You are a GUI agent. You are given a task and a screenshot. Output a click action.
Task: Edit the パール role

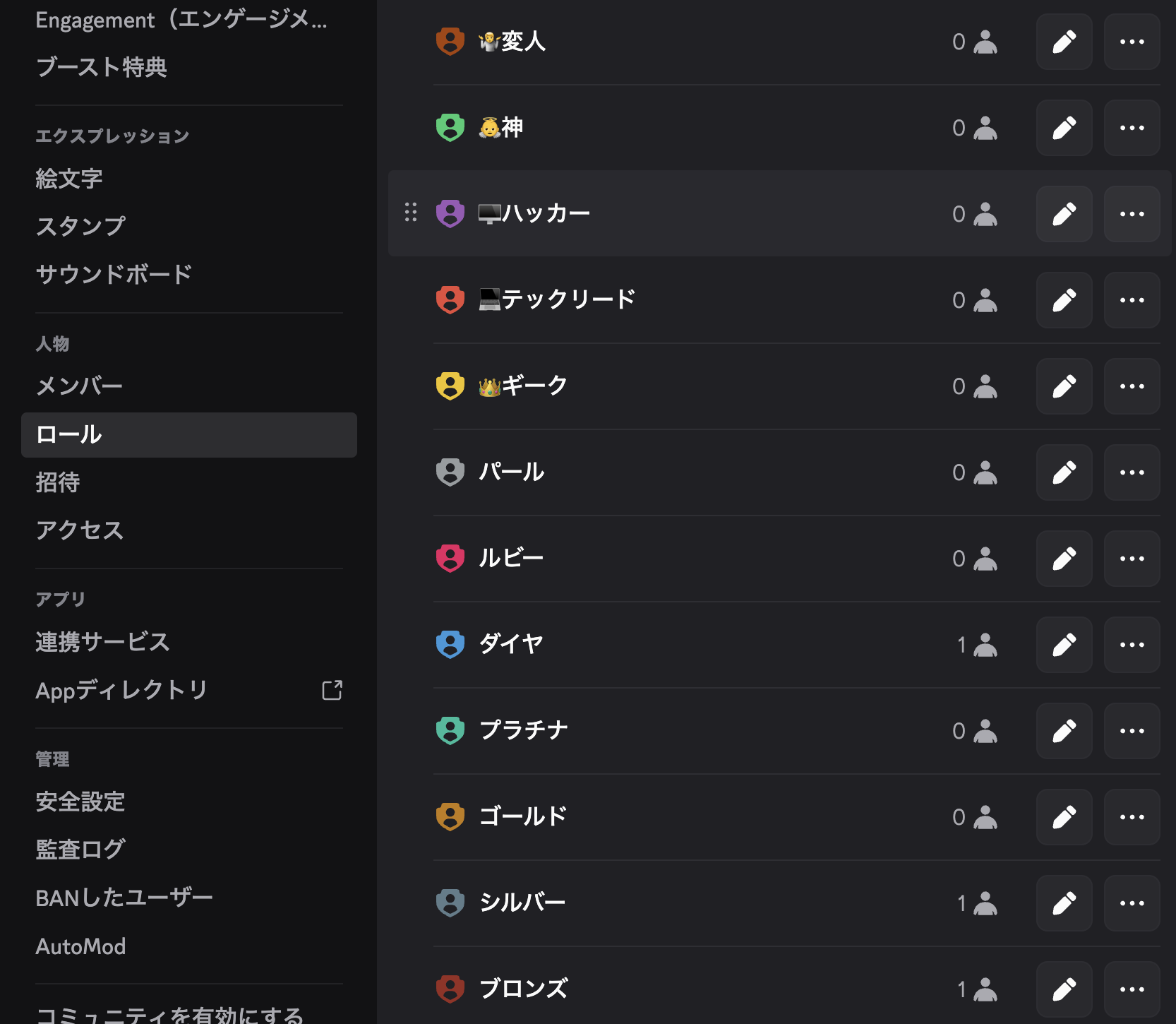pos(1064,472)
